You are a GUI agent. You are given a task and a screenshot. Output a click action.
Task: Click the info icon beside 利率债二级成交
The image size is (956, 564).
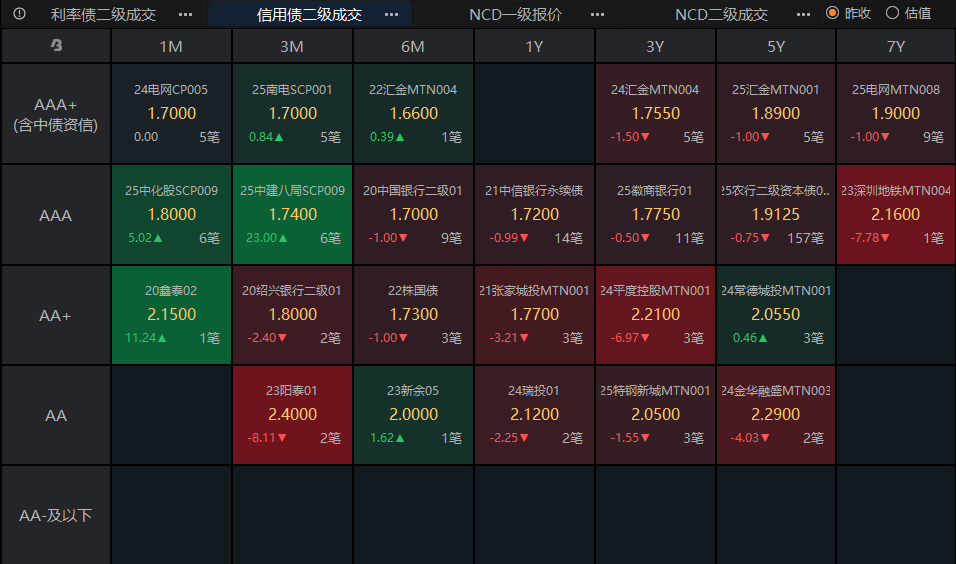[20, 13]
